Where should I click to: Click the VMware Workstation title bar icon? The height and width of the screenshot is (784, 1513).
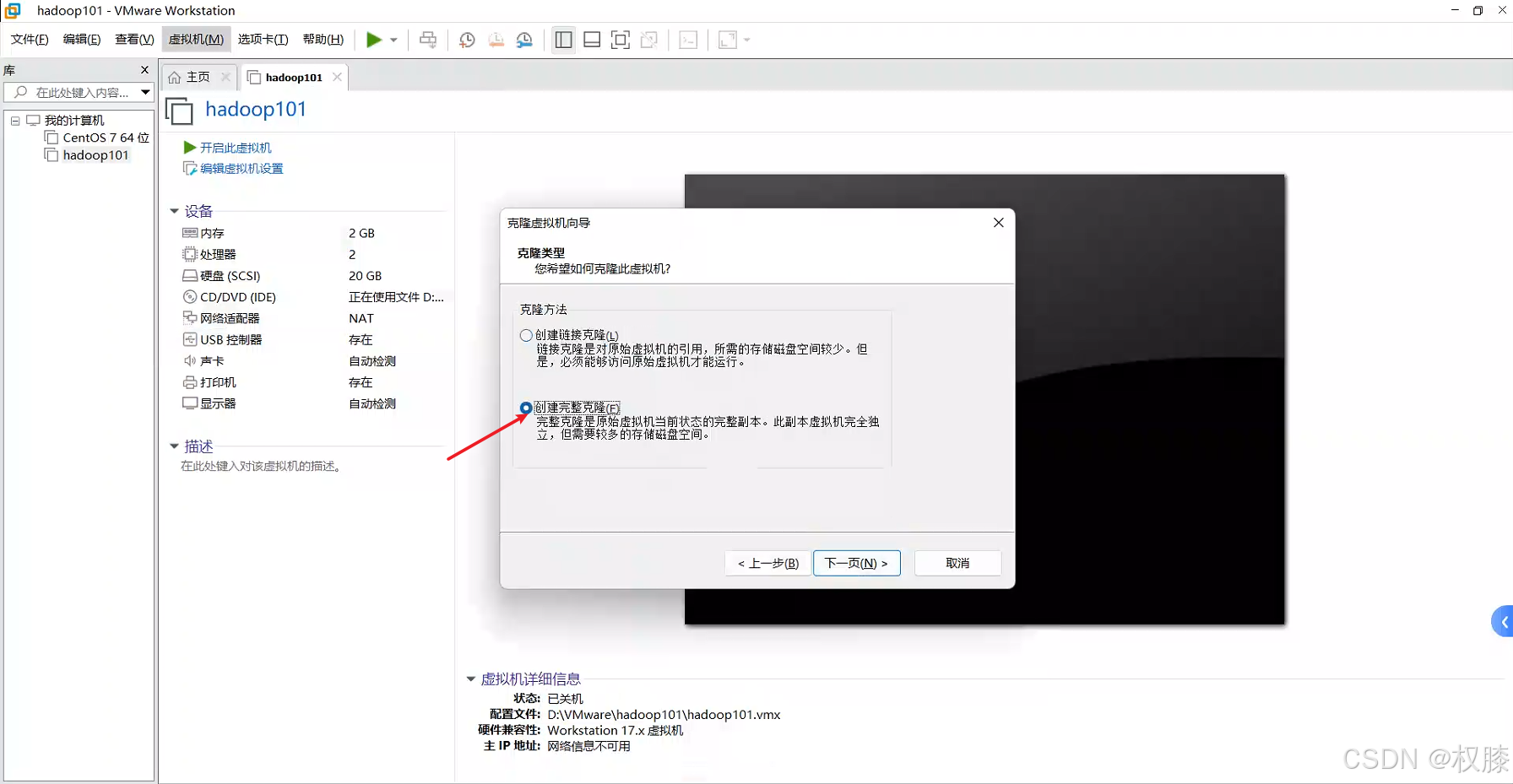(x=13, y=10)
